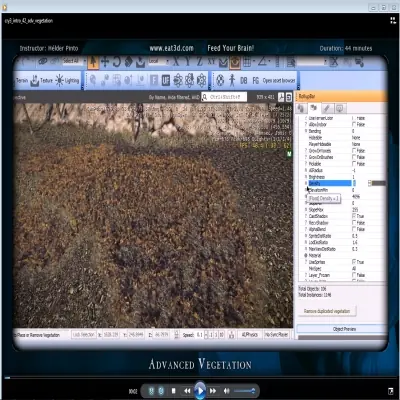The width and height of the screenshot is (400, 400).
Task: Open the FG flow graph editor
Action: click(x=256, y=81)
